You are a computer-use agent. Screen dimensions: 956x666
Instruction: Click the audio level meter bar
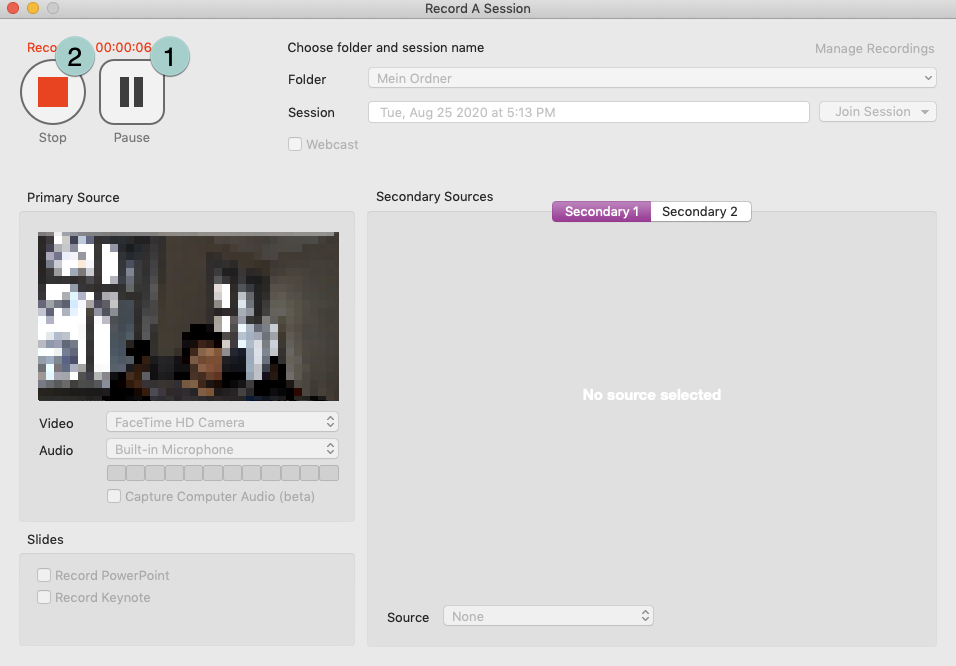[x=222, y=473]
